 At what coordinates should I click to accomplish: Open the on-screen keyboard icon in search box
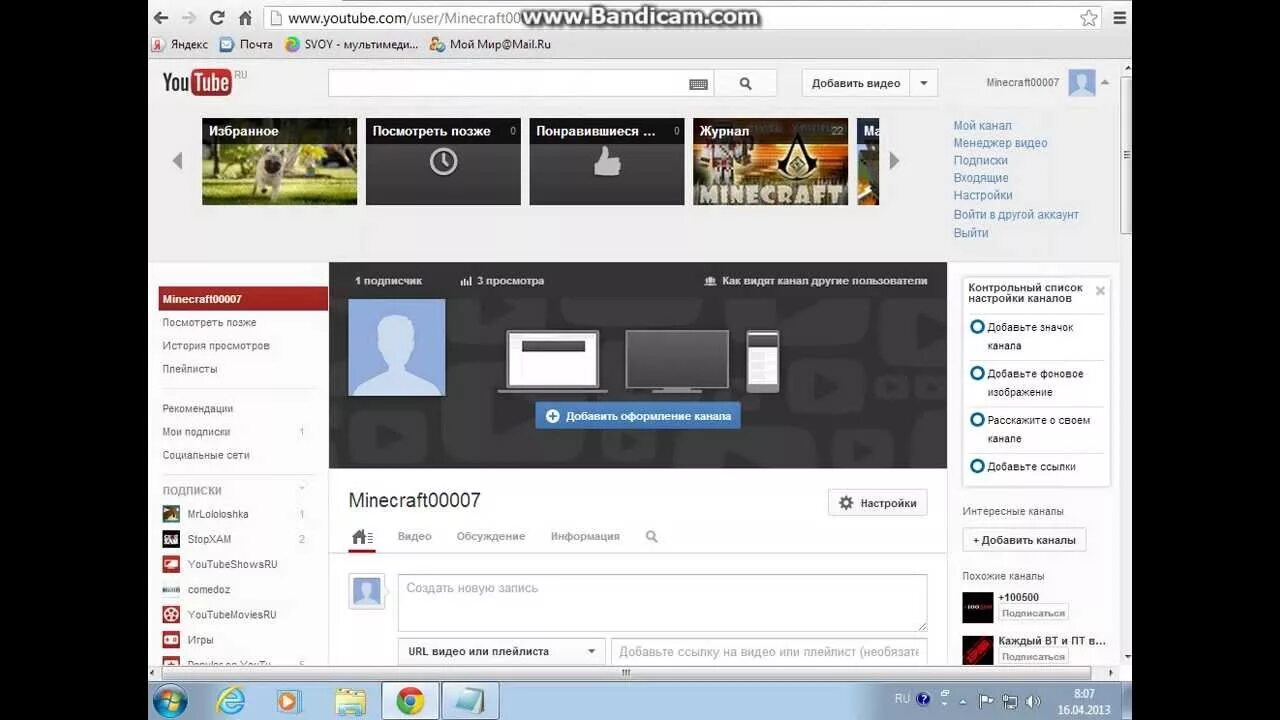[x=698, y=84]
